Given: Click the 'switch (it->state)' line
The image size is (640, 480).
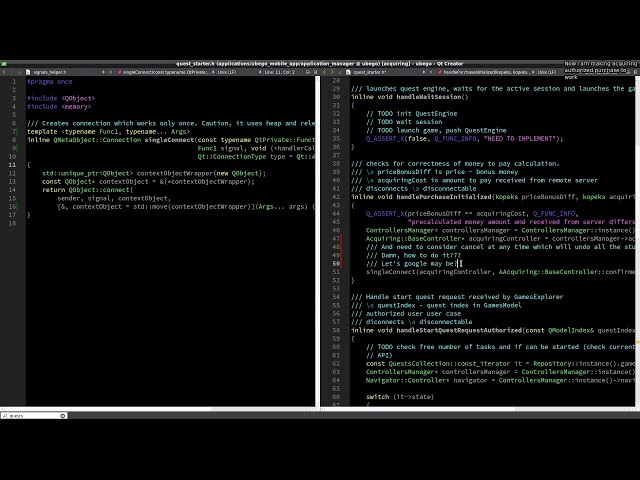Looking at the screenshot, I should point(400,397).
